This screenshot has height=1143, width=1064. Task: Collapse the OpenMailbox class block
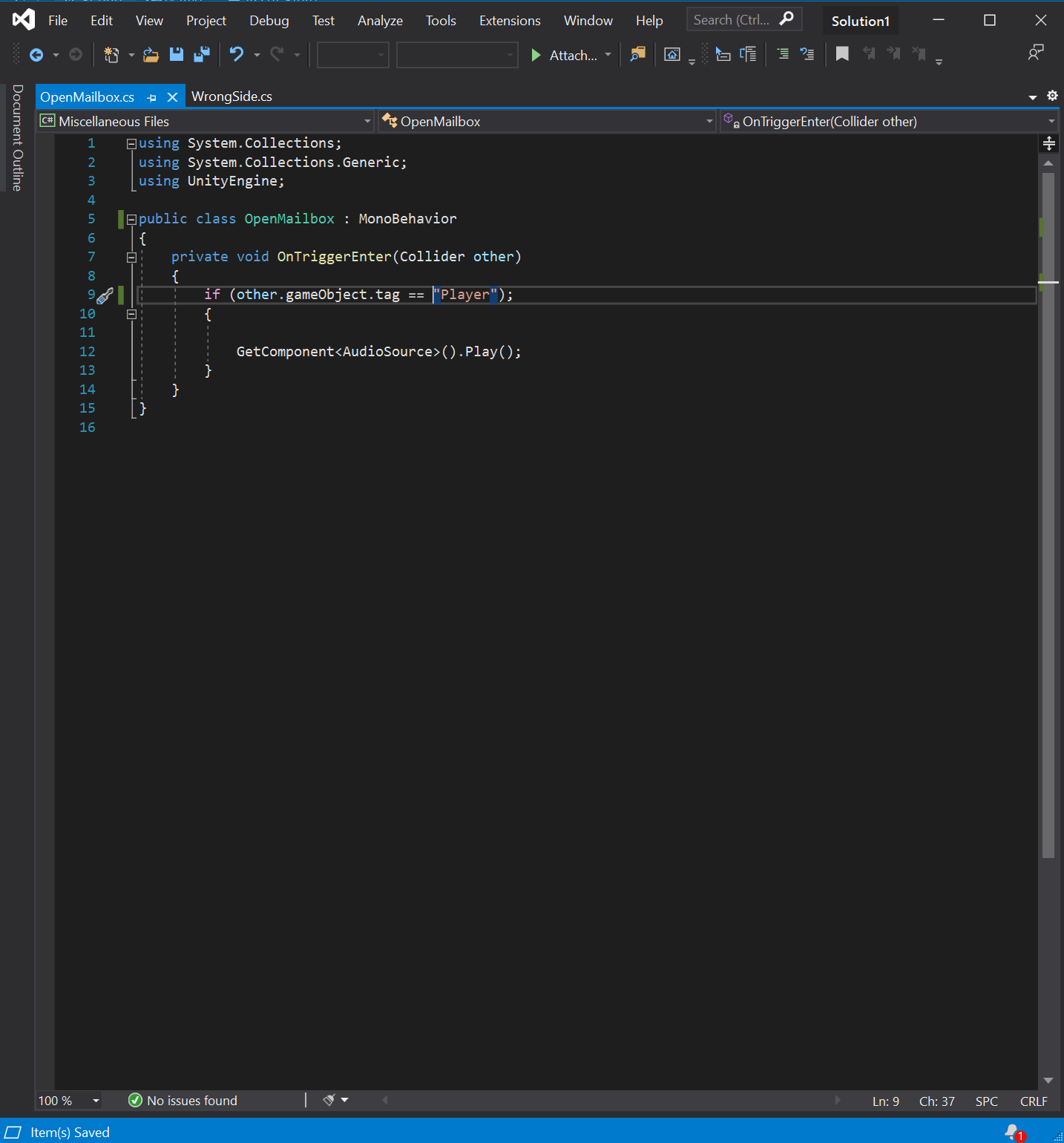[x=131, y=219]
